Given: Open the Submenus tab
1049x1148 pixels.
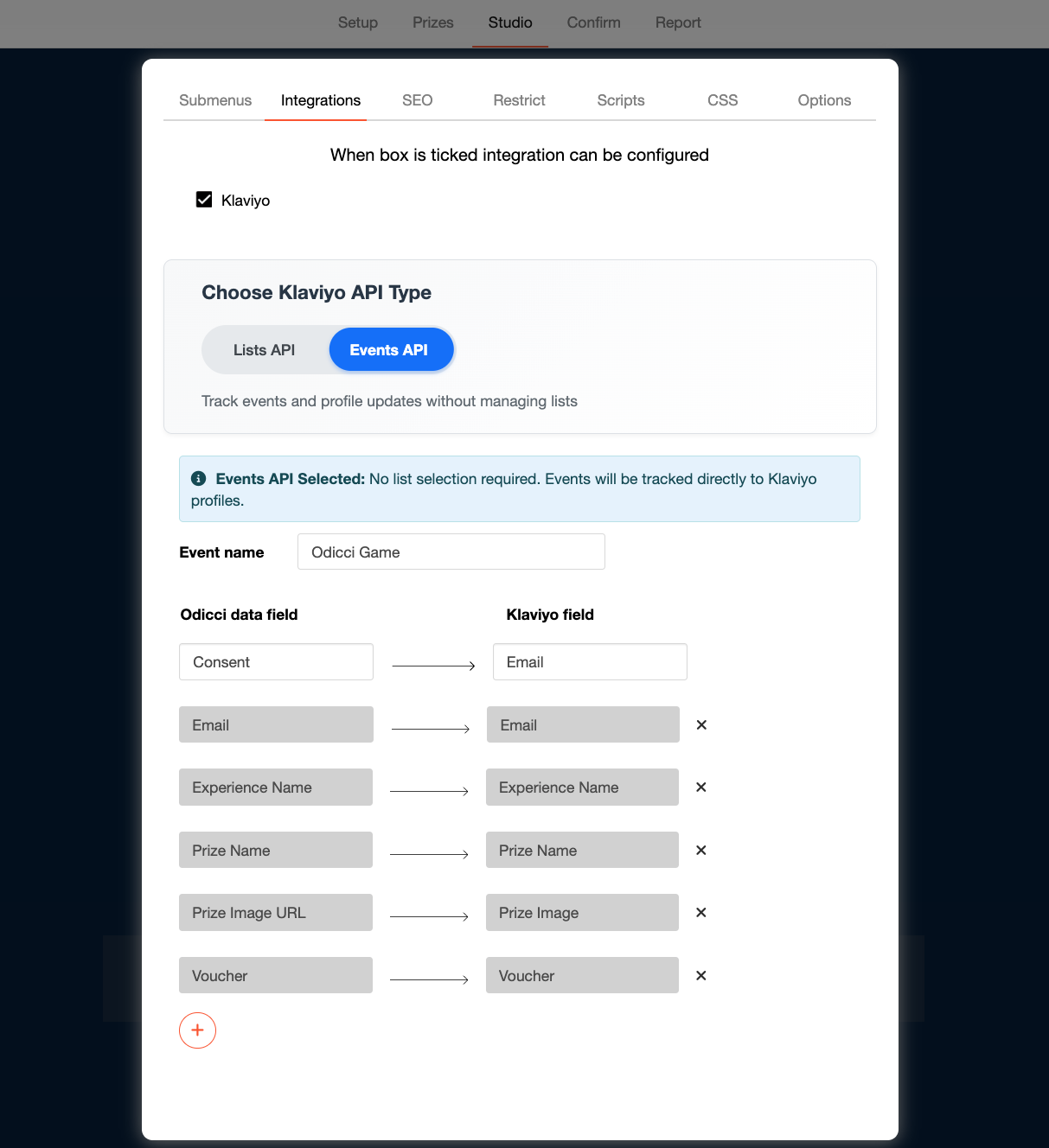Looking at the screenshot, I should (x=215, y=100).
